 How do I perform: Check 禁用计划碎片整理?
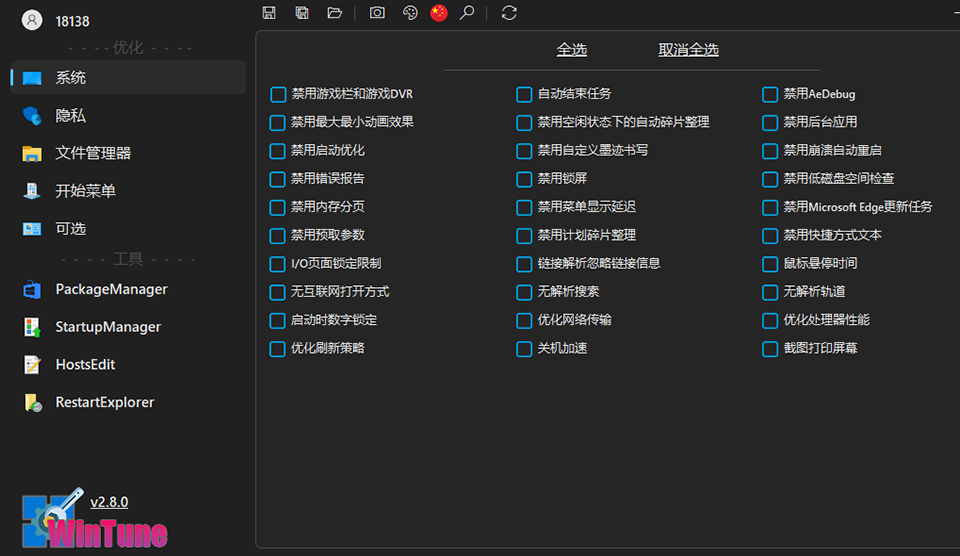point(524,236)
